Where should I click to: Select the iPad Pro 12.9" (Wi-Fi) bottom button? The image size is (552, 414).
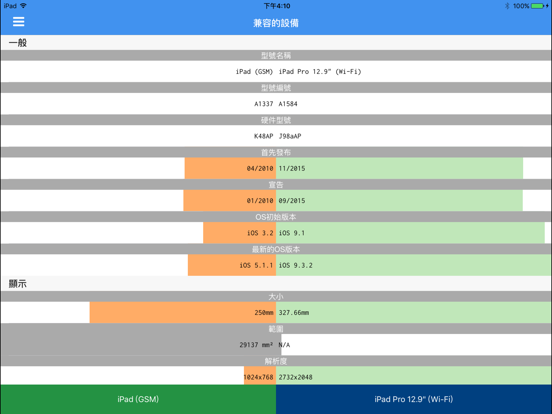click(x=414, y=399)
